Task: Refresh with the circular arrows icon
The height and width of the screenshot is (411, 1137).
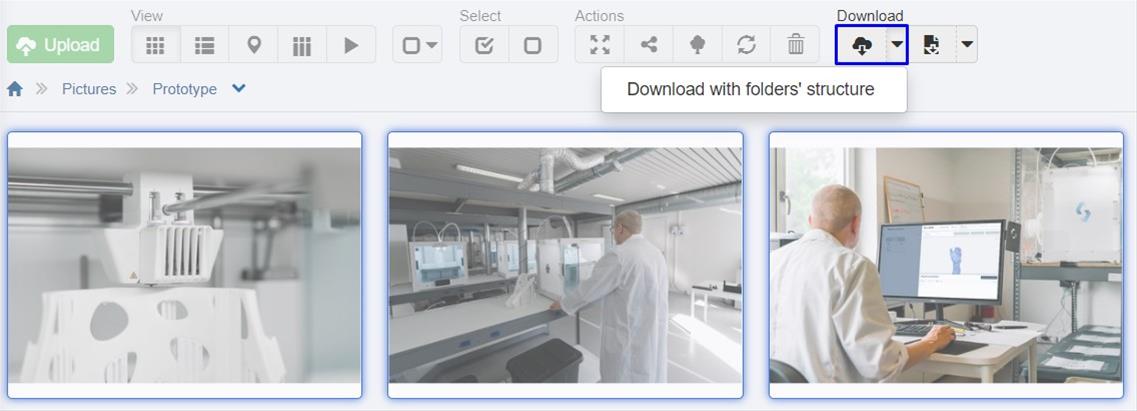Action: (746, 45)
